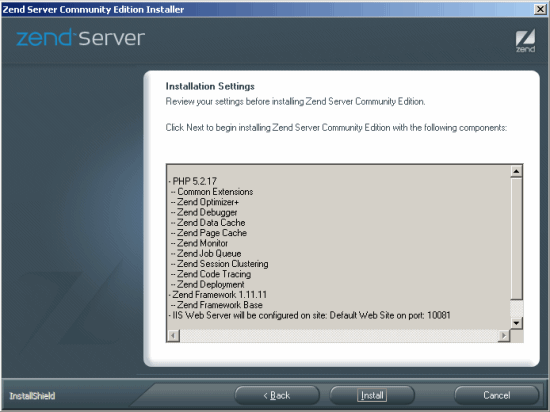Click the scroll up arrow in components list

point(516,171)
